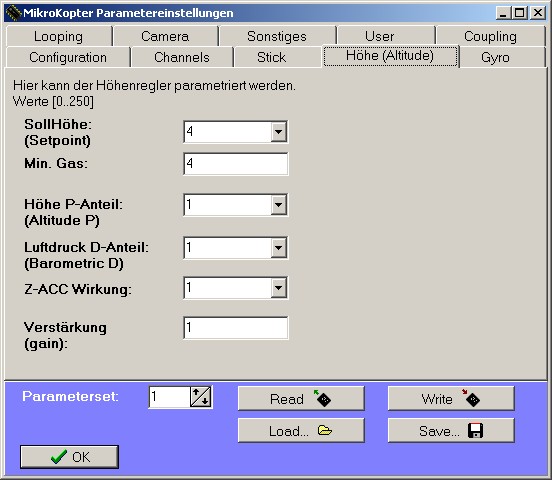
Task: Click the "Werte [0..250]" text
Action: (x=53, y=101)
